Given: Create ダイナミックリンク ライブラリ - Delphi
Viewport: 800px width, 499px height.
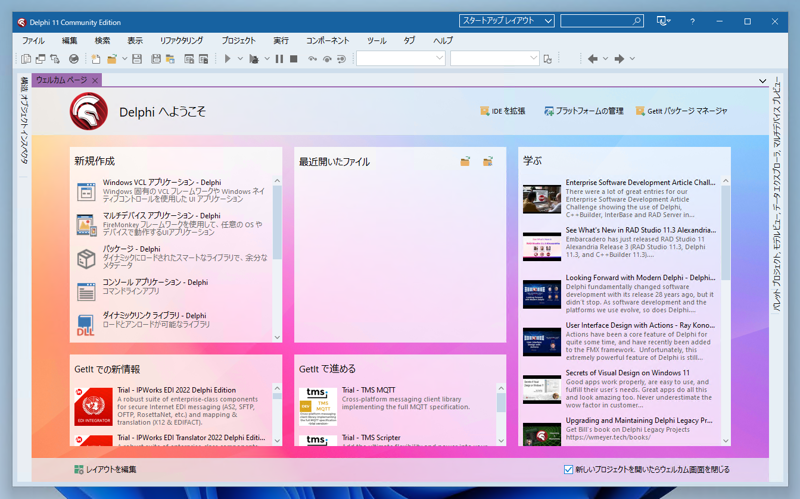Looking at the screenshot, I should 172,323.
